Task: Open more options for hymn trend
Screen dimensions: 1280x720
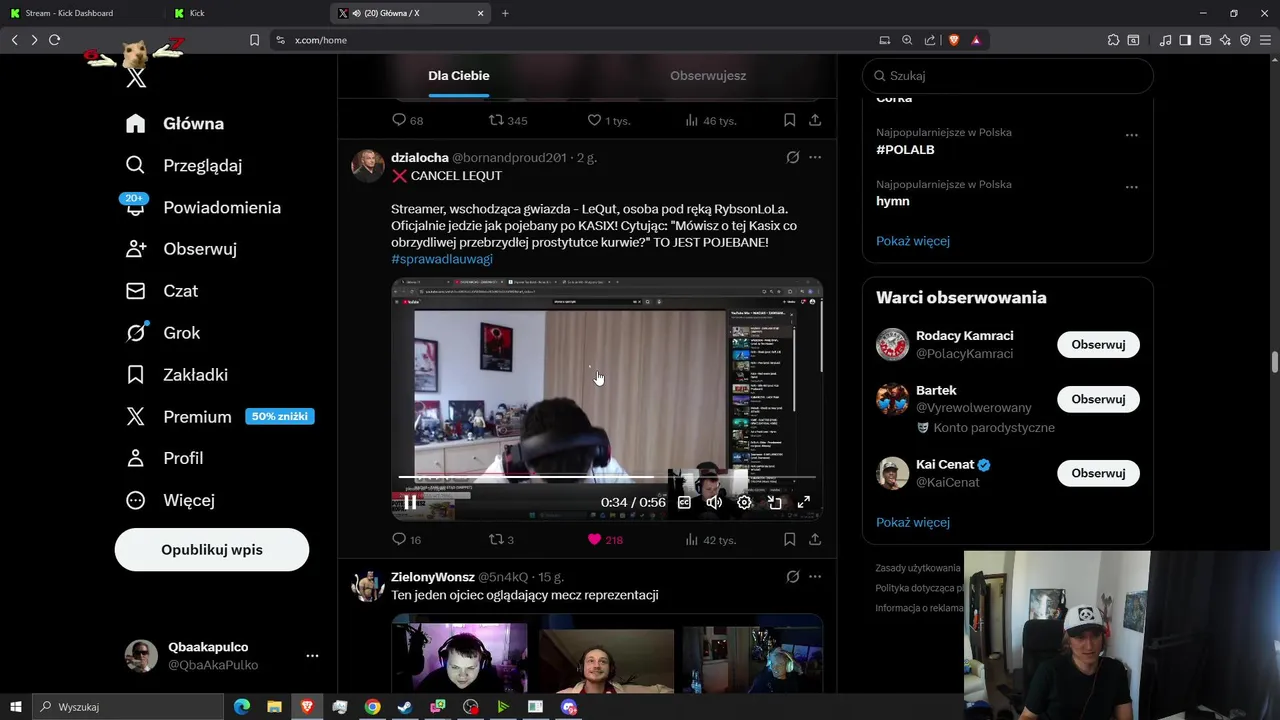Action: pyautogui.click(x=1131, y=187)
